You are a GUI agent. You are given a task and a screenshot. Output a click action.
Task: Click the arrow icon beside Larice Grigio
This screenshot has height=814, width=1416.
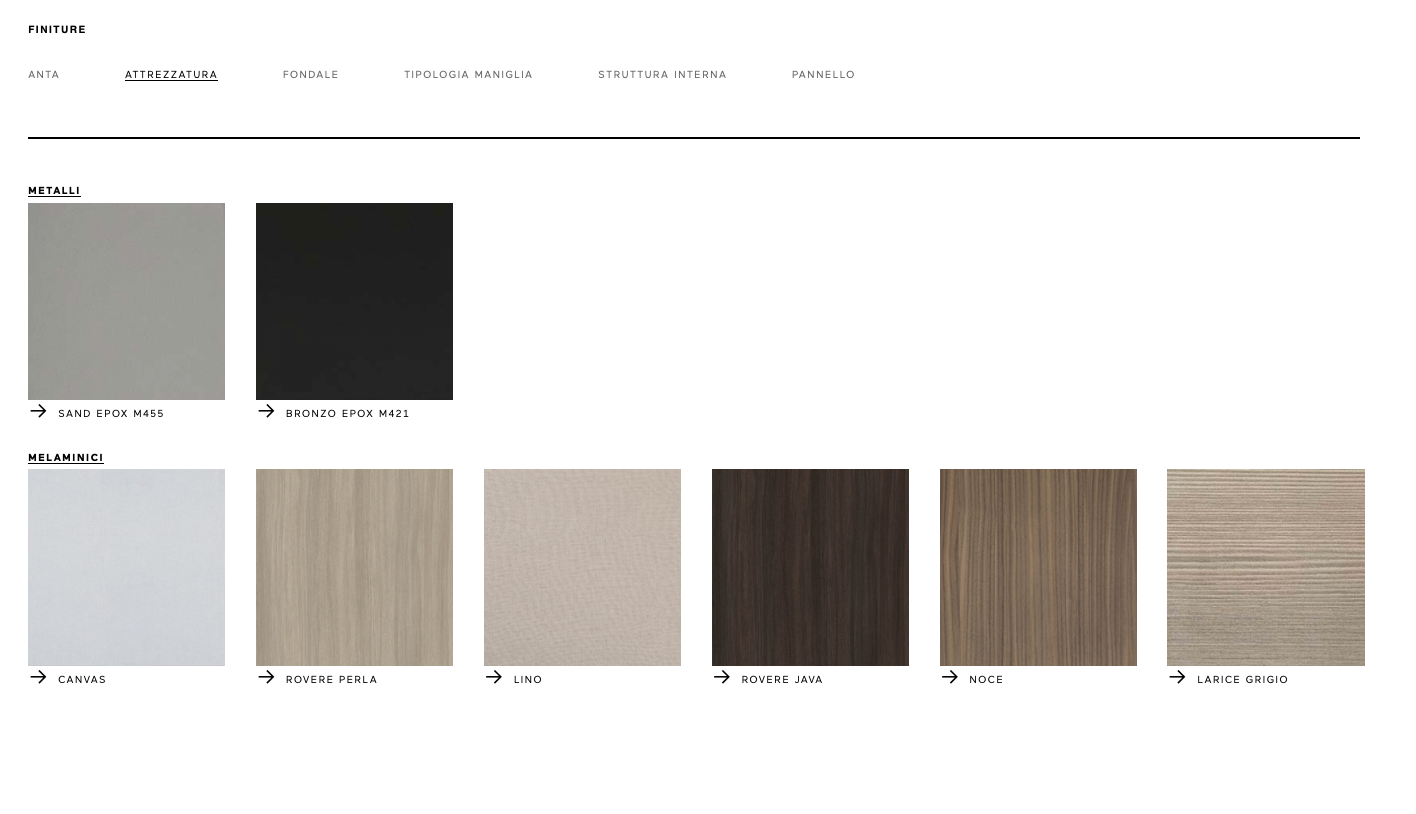coord(1177,677)
